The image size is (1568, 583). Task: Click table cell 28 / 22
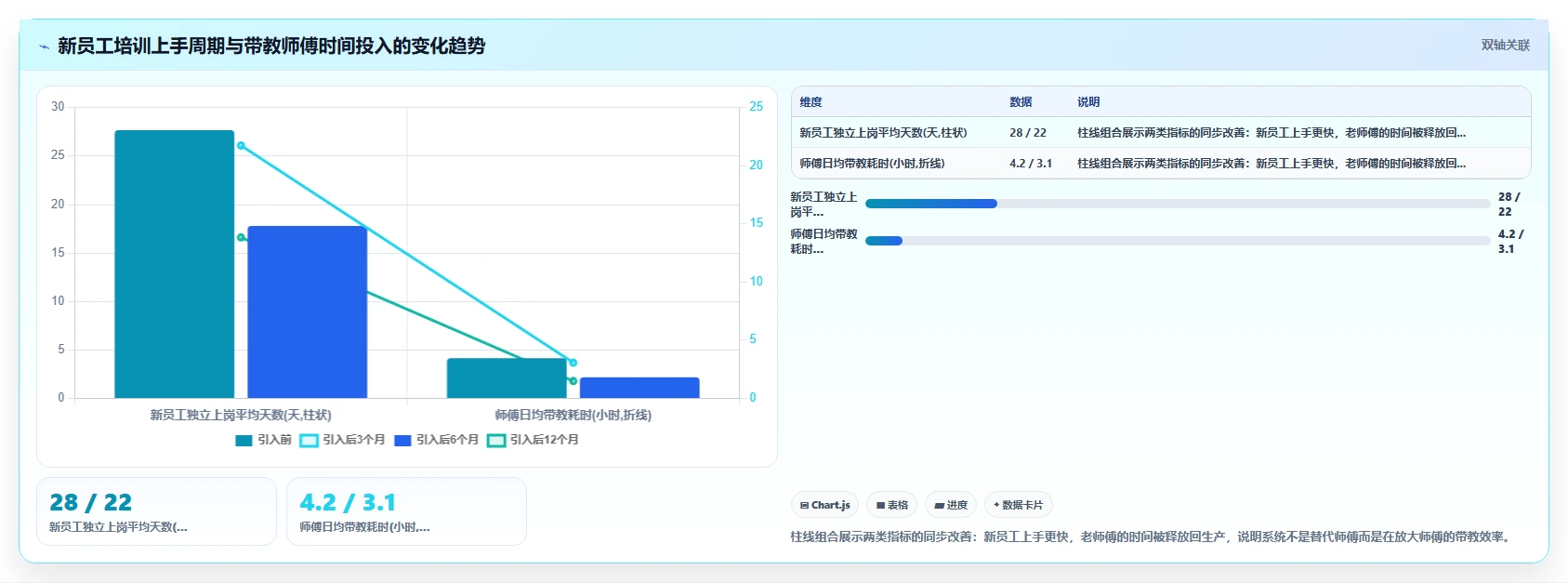tap(1028, 133)
